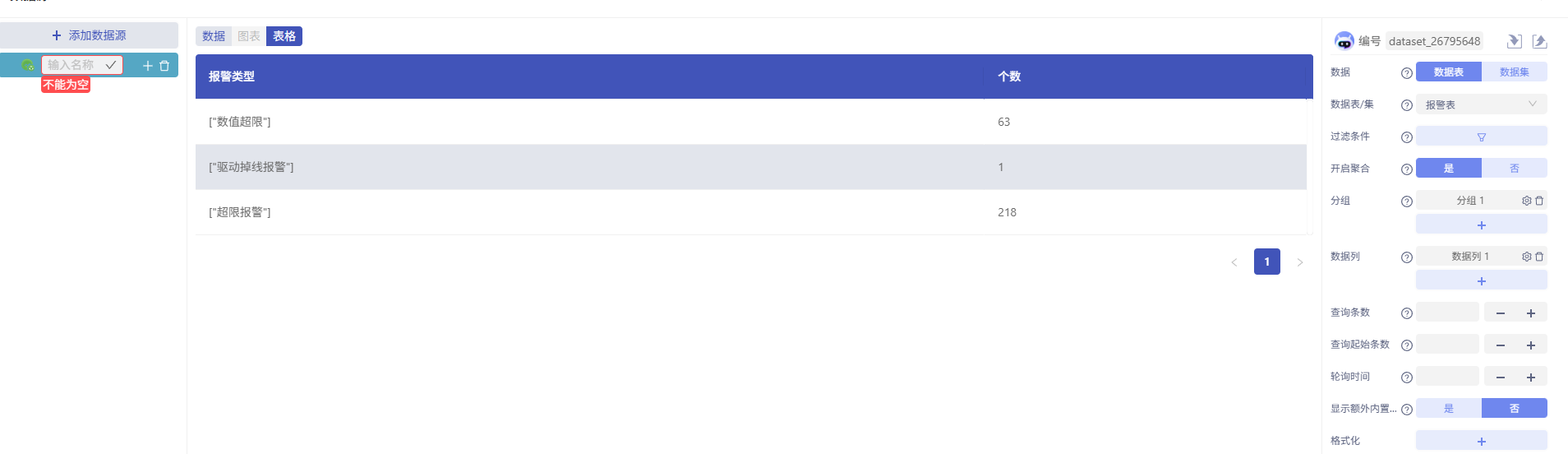Delete 分组 1 with its trash icon
The height and width of the screenshot is (454, 1568).
pos(1539,201)
